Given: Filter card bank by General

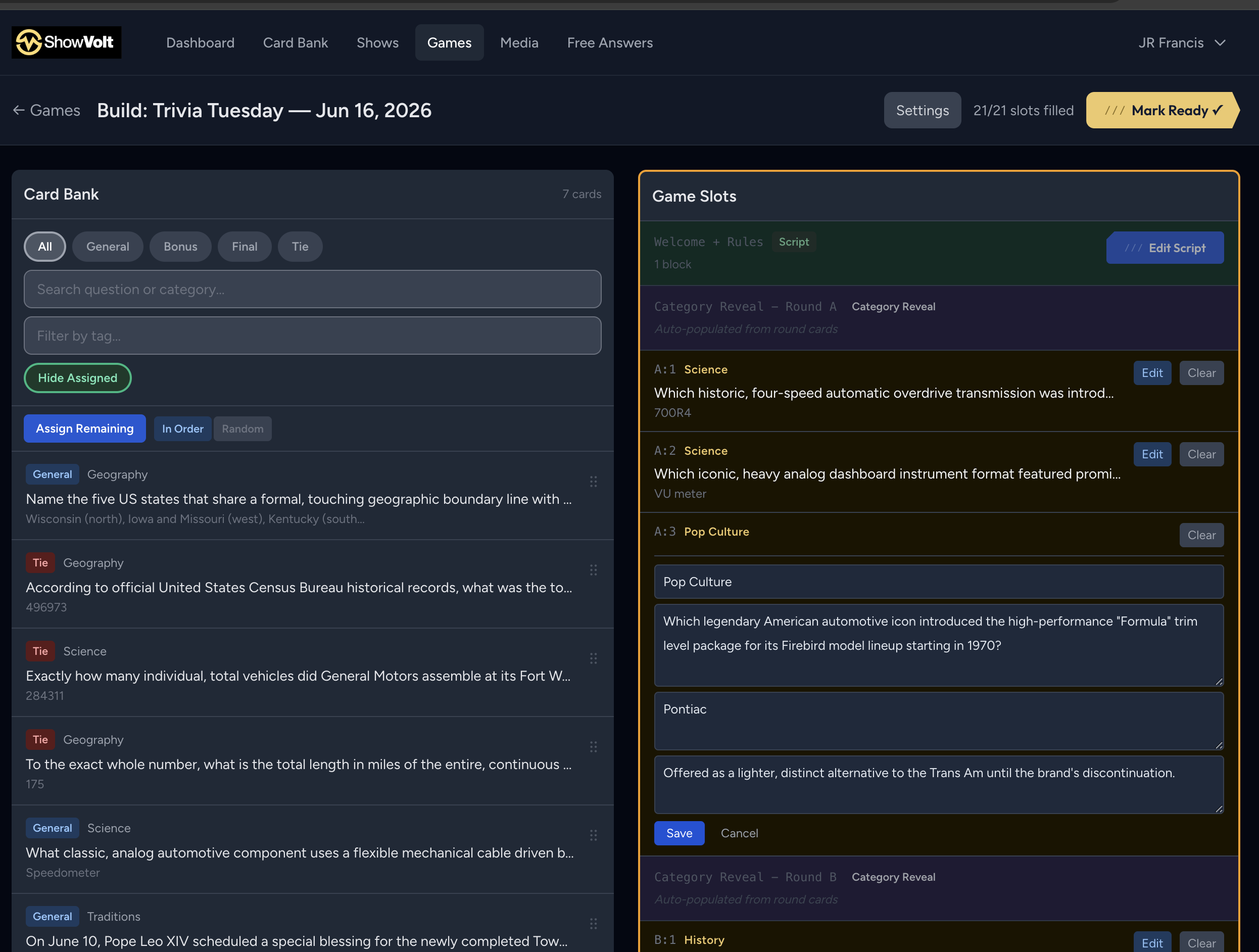Looking at the screenshot, I should (108, 247).
